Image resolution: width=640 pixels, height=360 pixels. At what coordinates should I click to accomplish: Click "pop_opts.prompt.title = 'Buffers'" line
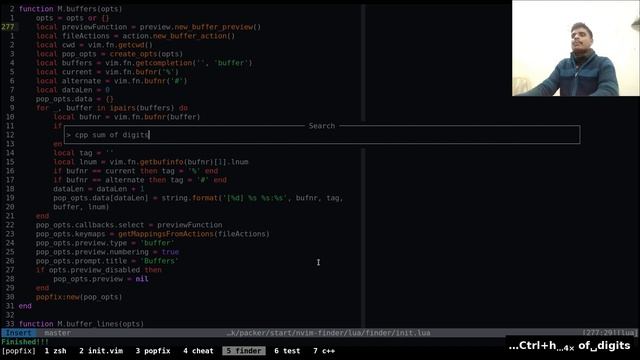(107, 260)
